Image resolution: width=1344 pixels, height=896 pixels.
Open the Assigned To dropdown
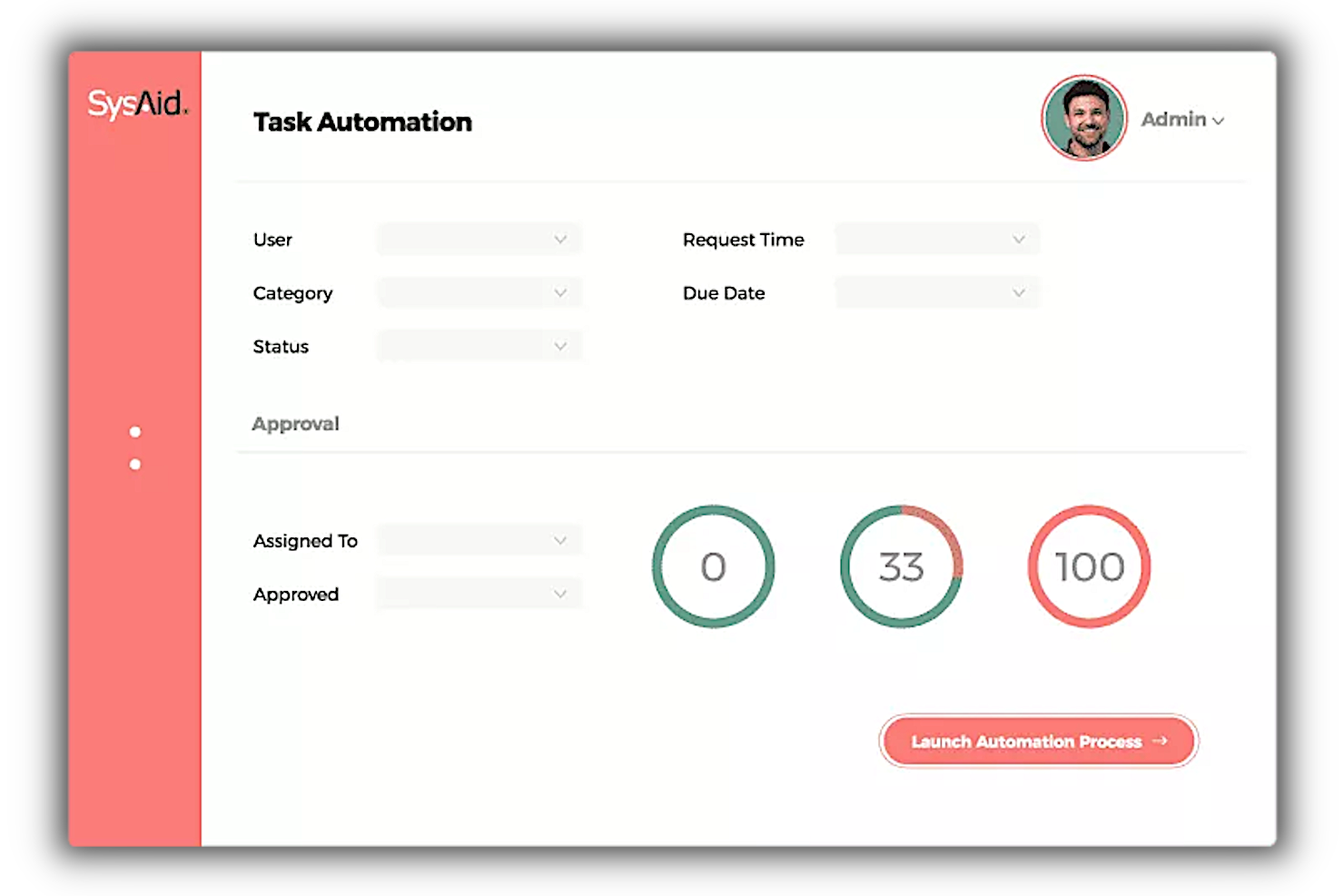pyautogui.click(x=479, y=539)
